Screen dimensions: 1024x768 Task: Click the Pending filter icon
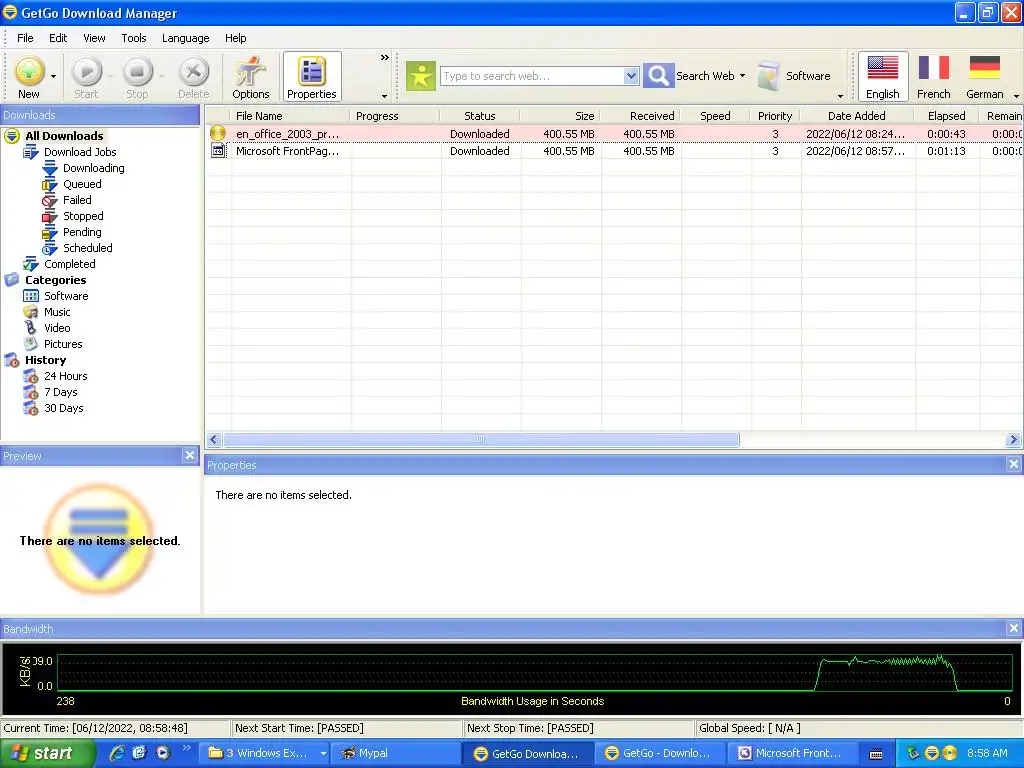pos(50,232)
